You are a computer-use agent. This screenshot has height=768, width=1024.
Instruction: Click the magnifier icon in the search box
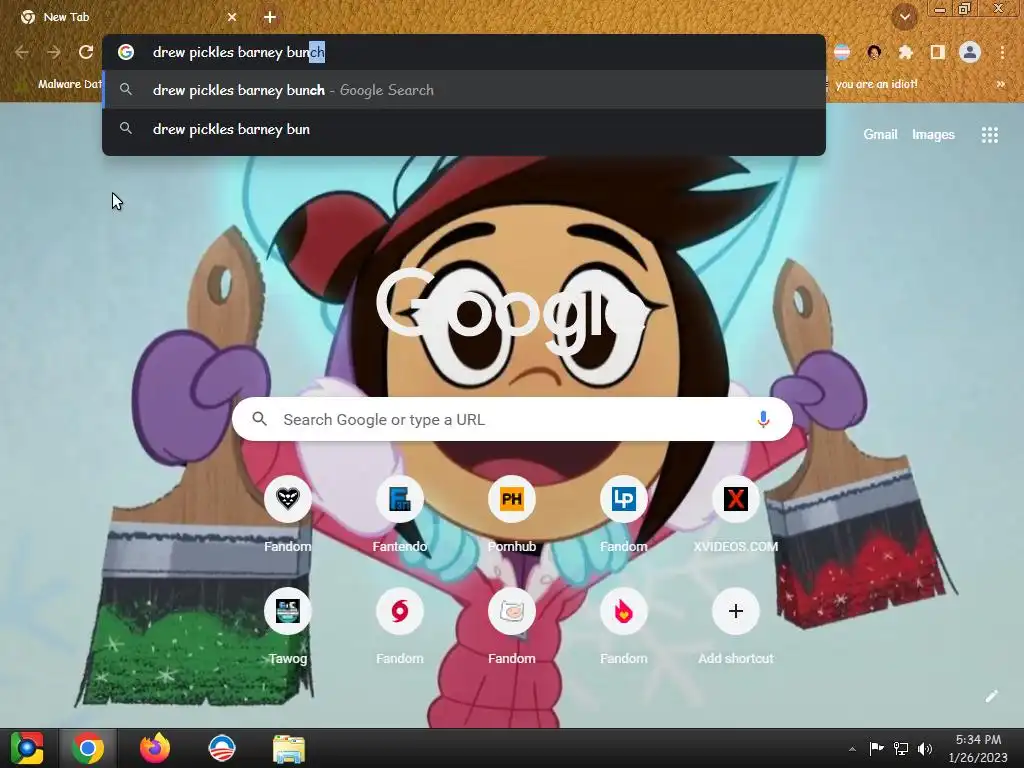pyautogui.click(x=259, y=419)
